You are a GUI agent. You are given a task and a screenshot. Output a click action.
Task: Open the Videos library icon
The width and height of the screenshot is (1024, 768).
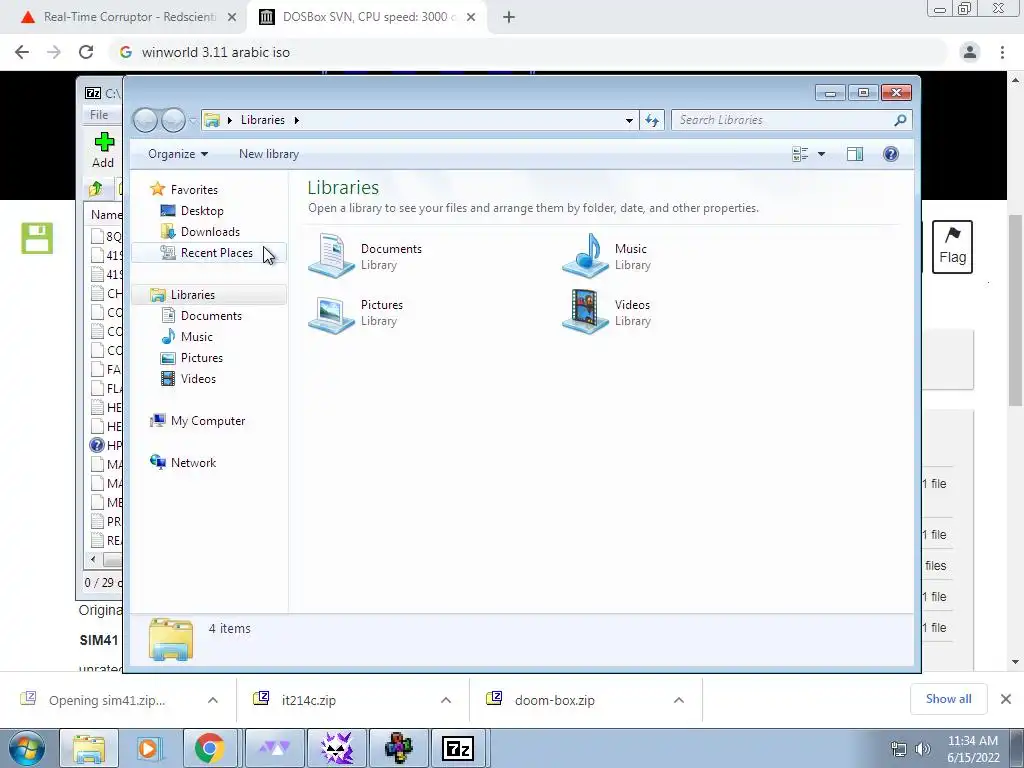pos(585,312)
